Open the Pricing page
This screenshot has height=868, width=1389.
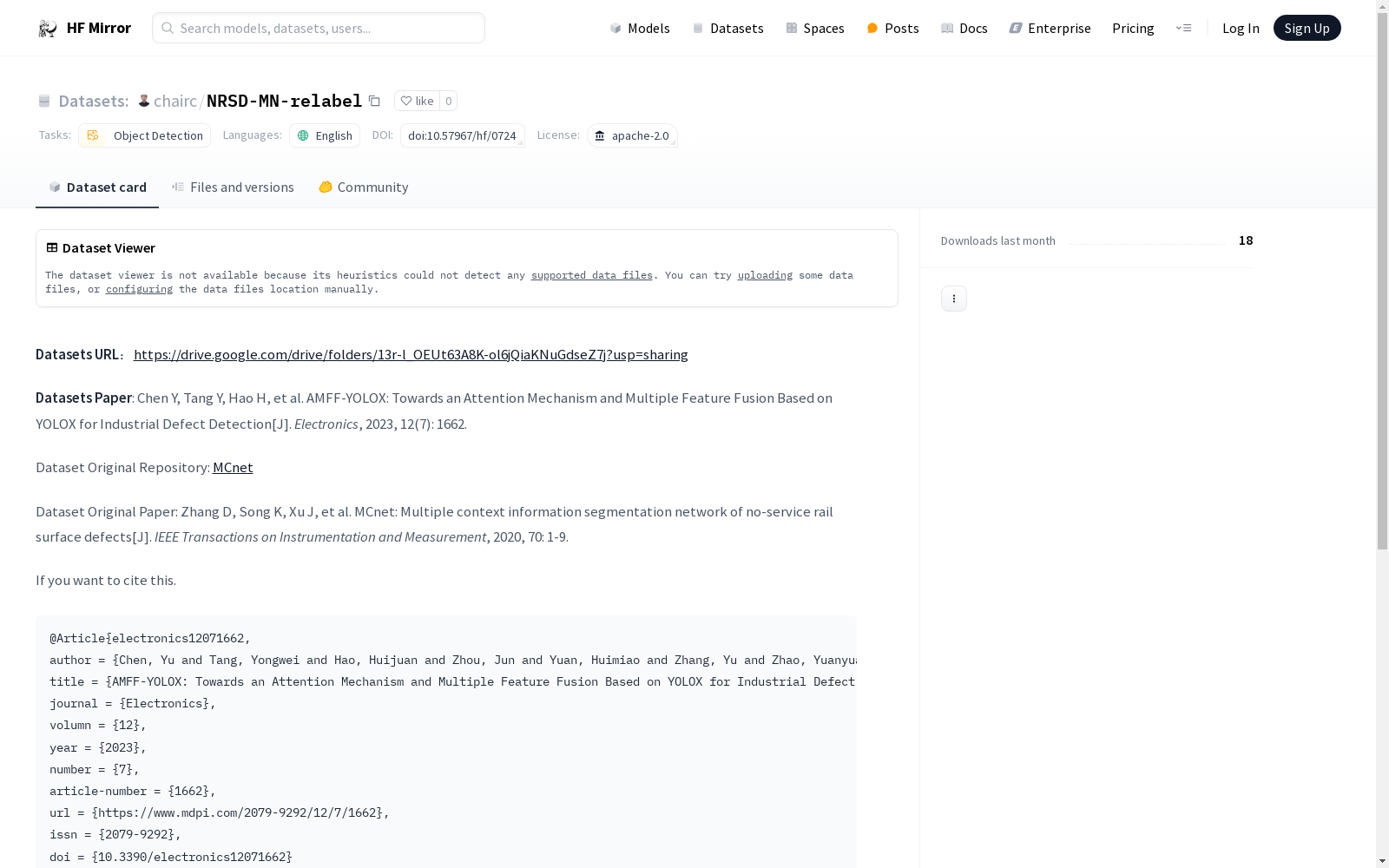click(x=1133, y=29)
